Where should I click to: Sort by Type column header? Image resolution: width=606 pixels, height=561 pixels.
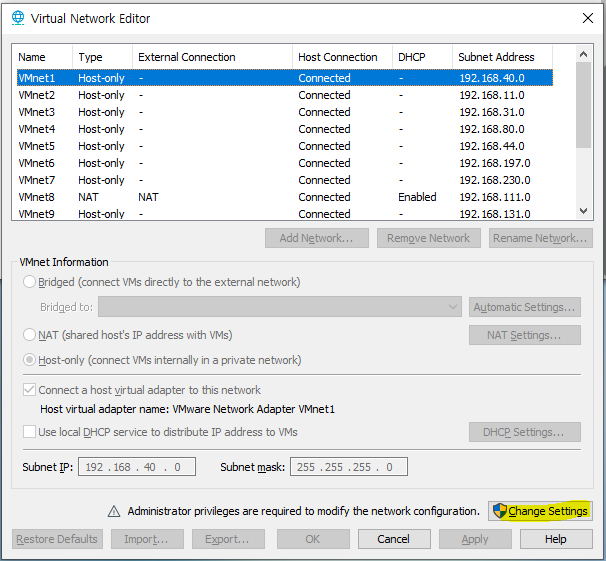coord(102,57)
